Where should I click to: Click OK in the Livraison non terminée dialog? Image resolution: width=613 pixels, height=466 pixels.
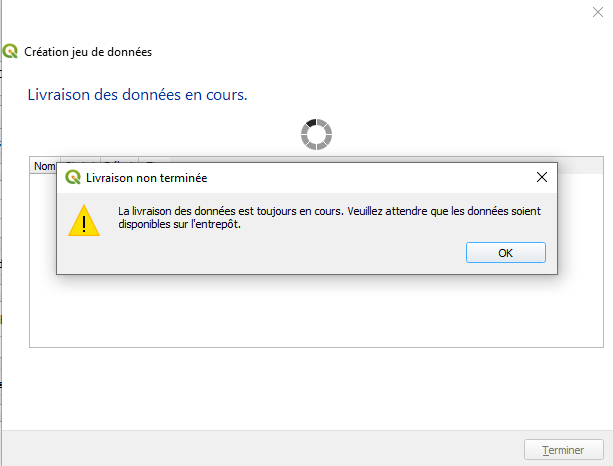(505, 253)
